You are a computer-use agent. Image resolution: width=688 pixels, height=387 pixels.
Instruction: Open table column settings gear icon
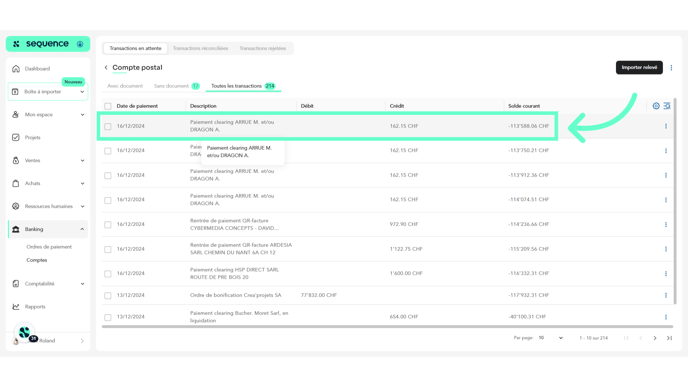pos(656,106)
